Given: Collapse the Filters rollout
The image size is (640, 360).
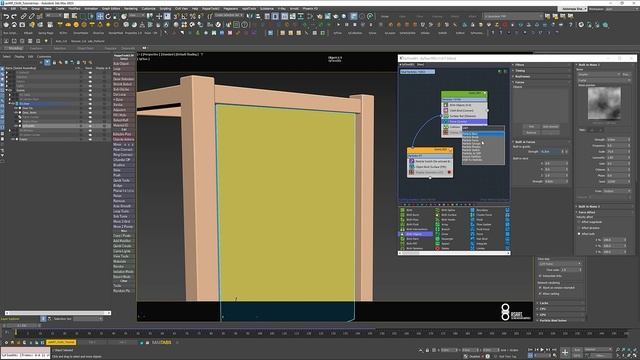Looking at the screenshot, I should pyautogui.click(x=541, y=65).
